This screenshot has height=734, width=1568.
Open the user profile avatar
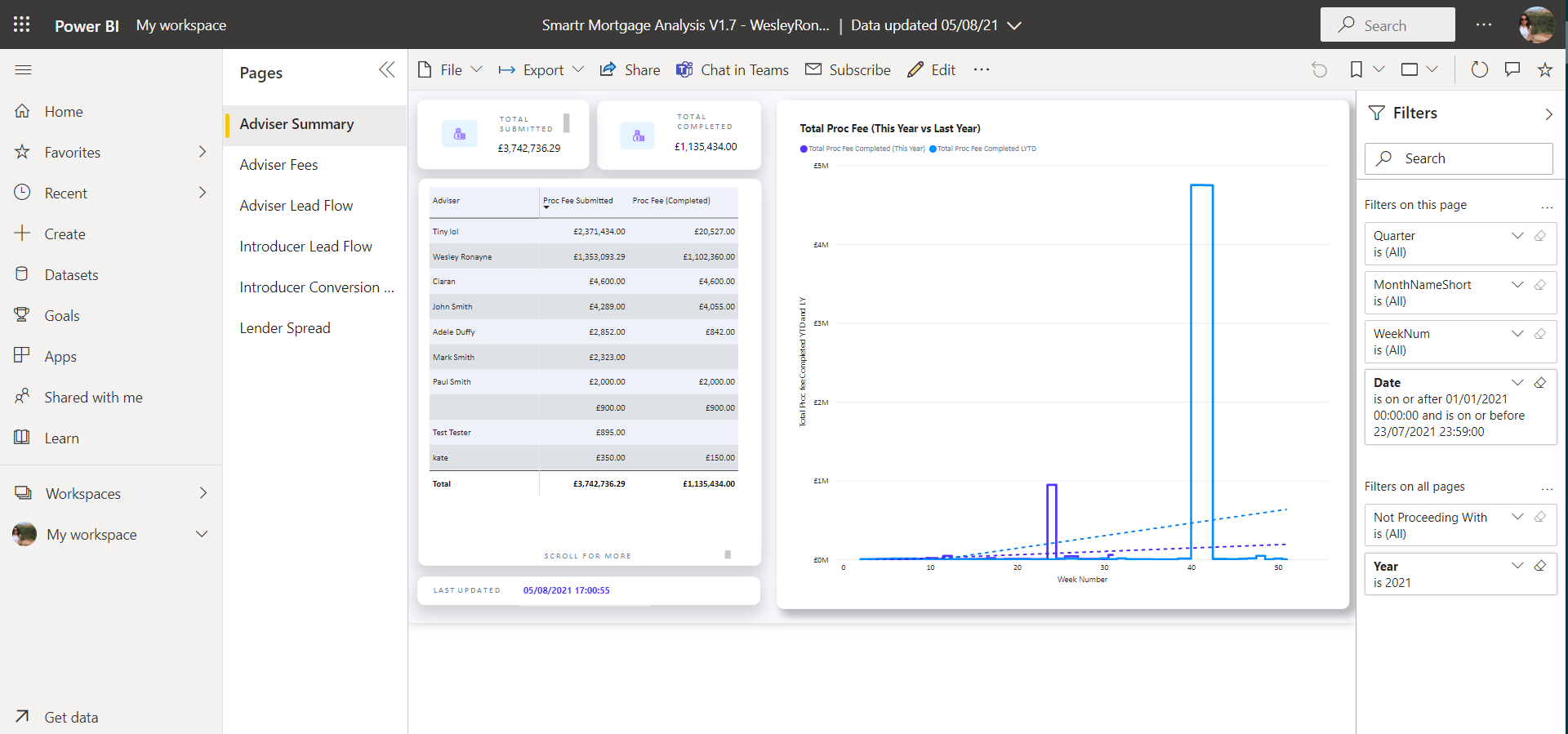(x=1536, y=24)
